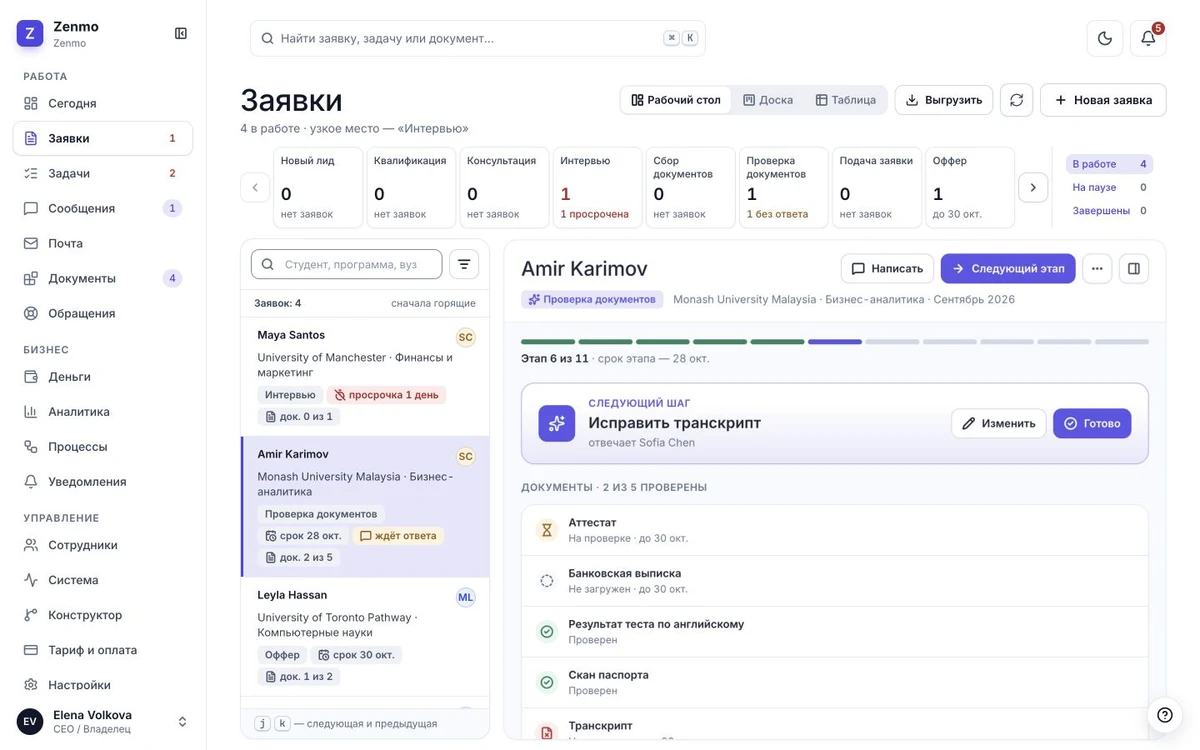Open Тариф и оплата

coord(102,650)
